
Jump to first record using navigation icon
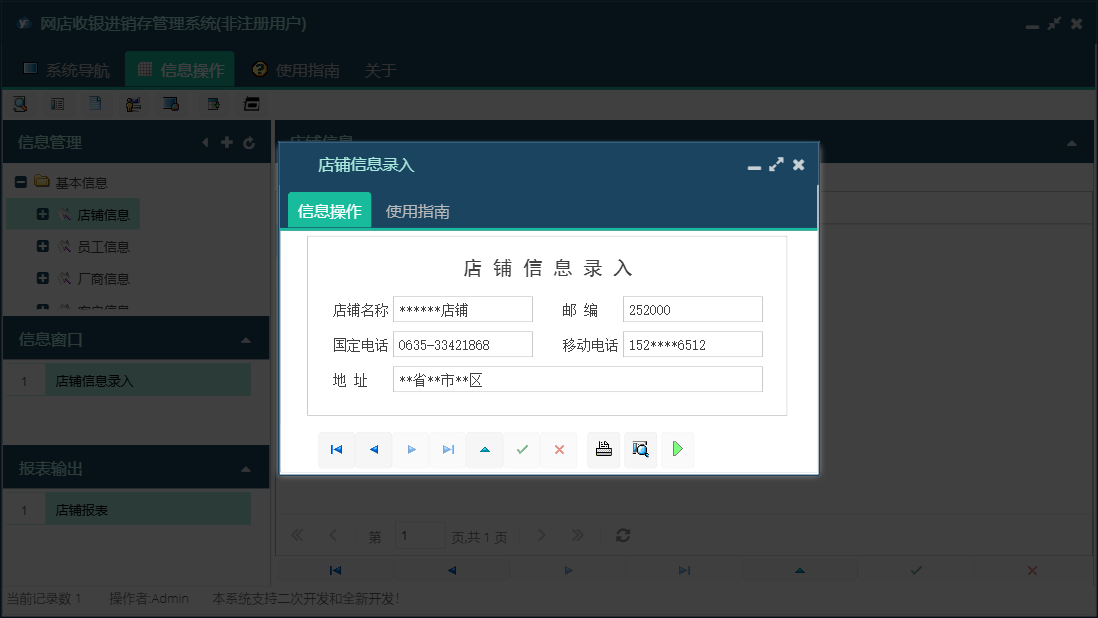[336, 449]
